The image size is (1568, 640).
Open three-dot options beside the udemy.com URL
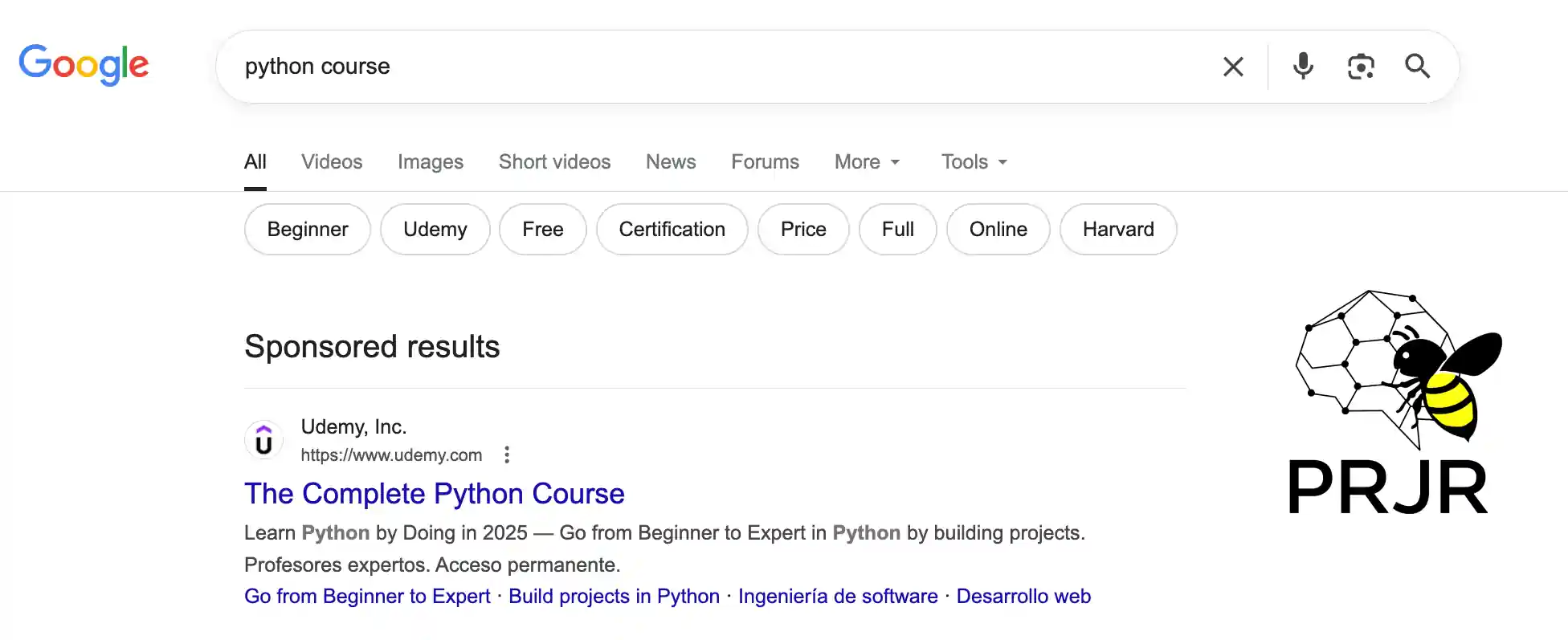(x=507, y=455)
